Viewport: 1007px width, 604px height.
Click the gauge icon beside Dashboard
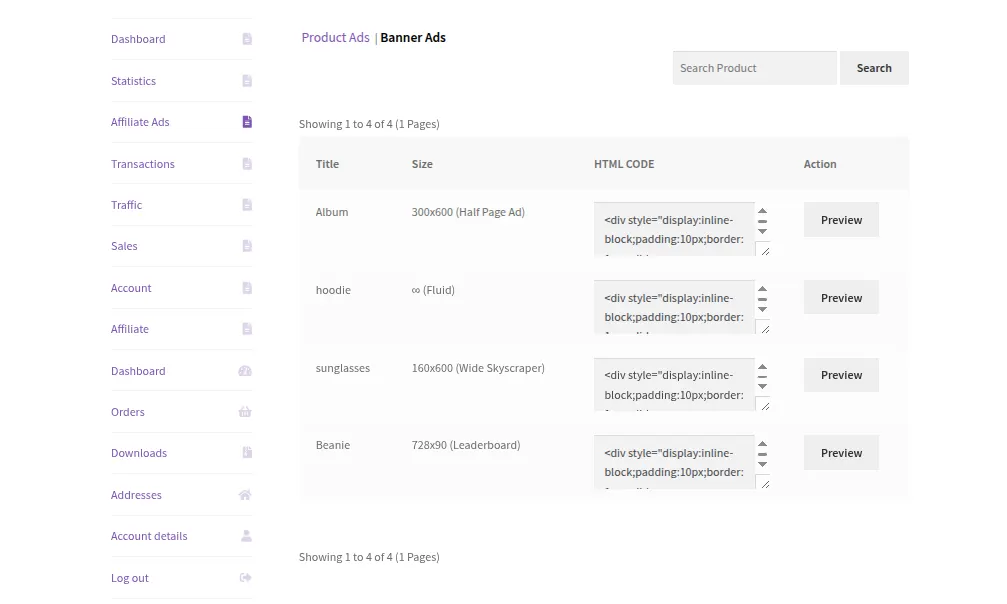click(x=245, y=371)
